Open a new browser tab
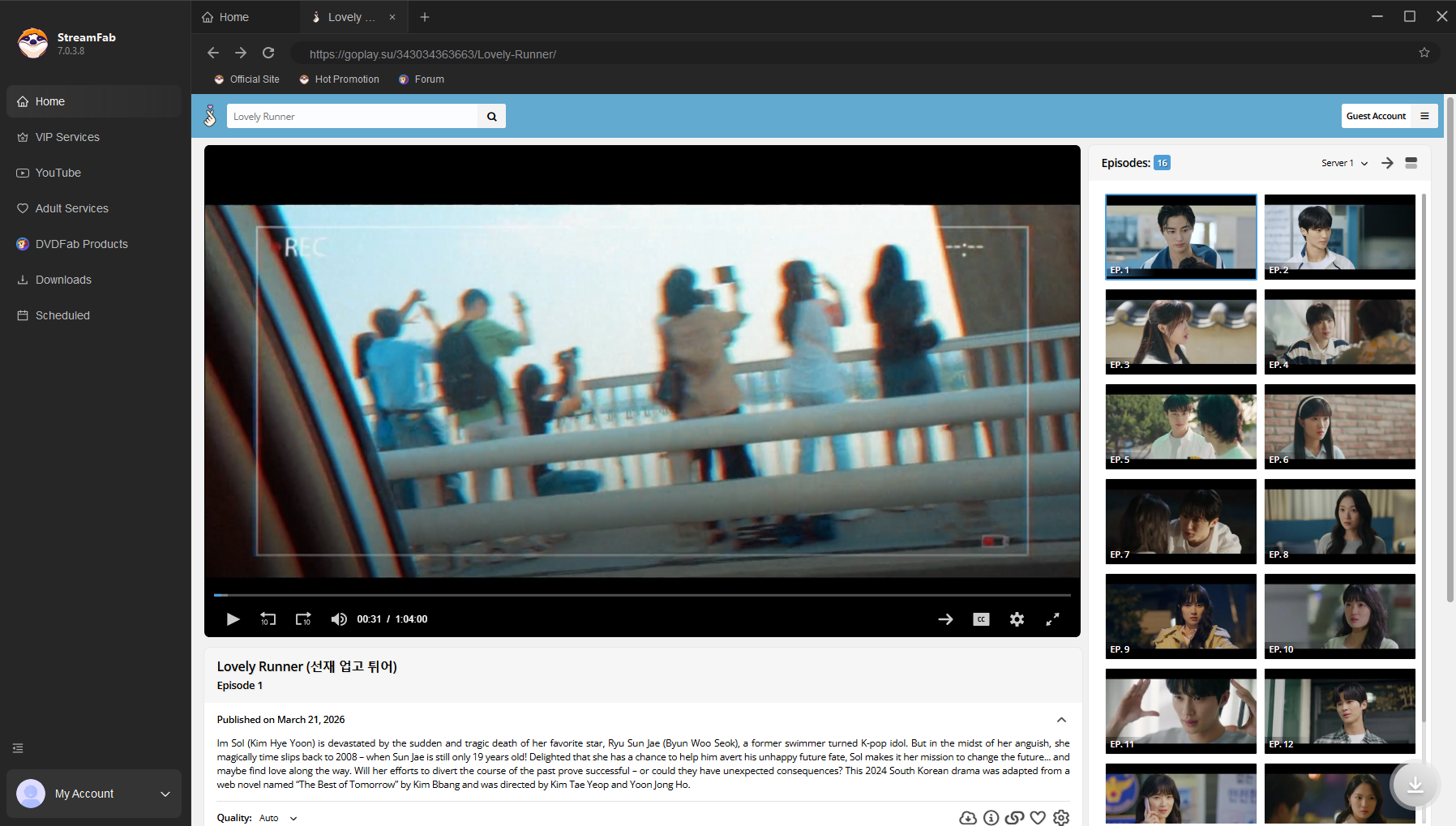This screenshot has width=1456, height=826. pos(425,17)
